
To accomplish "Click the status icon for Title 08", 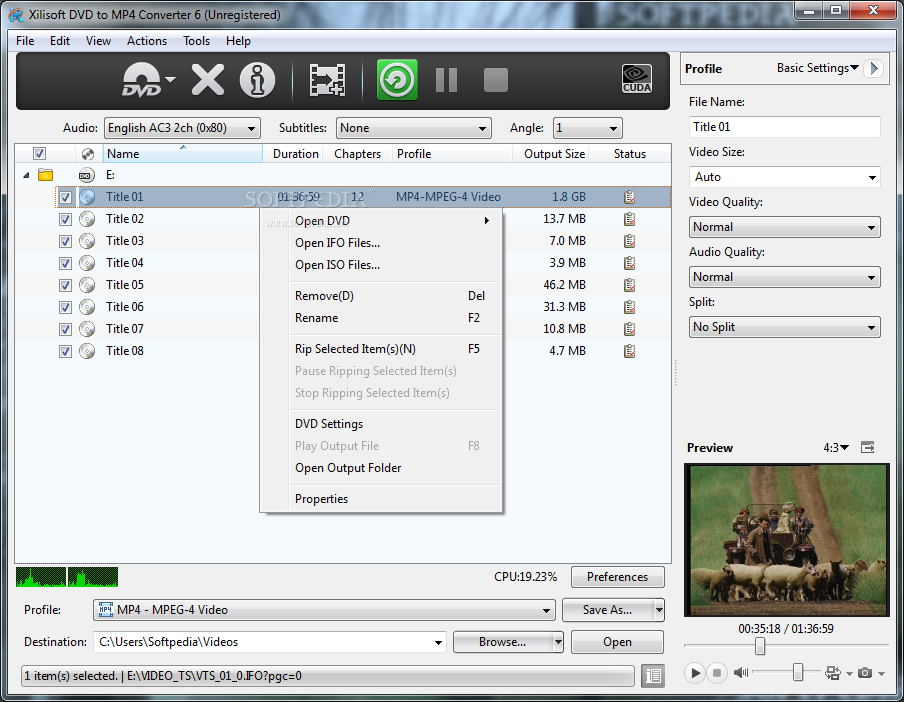I will click(x=630, y=350).
